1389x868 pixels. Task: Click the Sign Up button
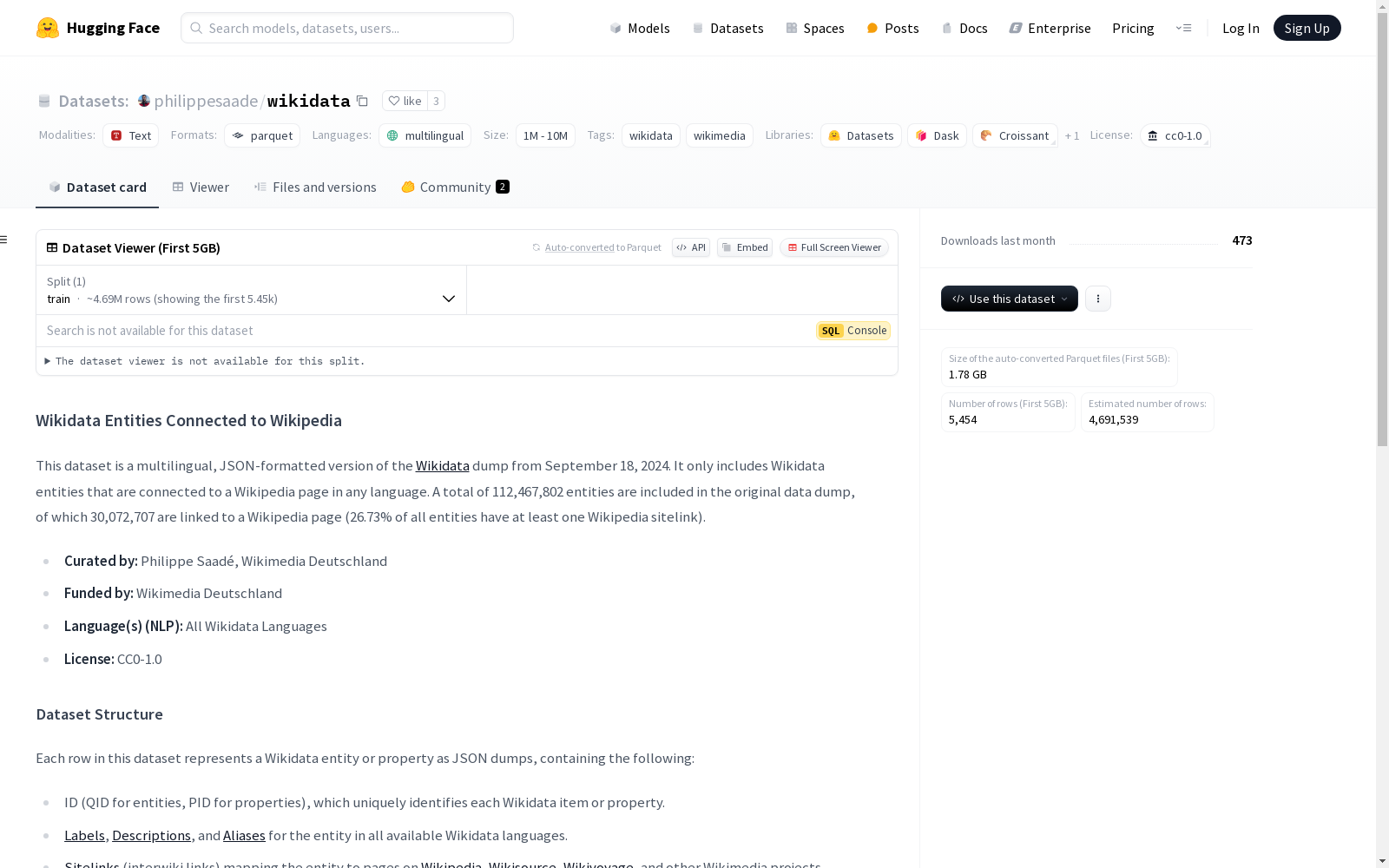tap(1307, 28)
